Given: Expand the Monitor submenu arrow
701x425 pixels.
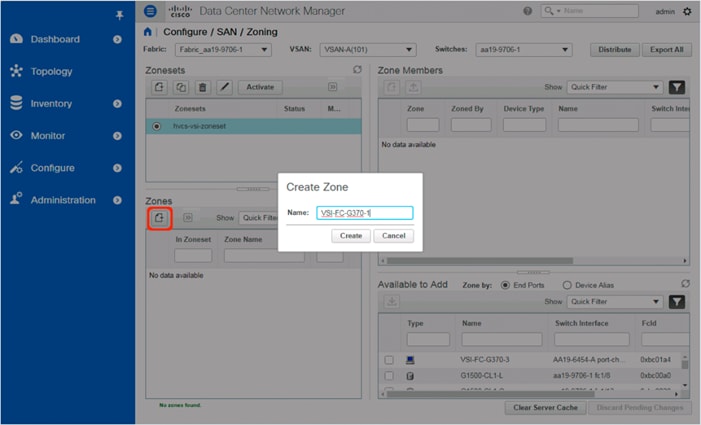Looking at the screenshot, I should tap(117, 136).
